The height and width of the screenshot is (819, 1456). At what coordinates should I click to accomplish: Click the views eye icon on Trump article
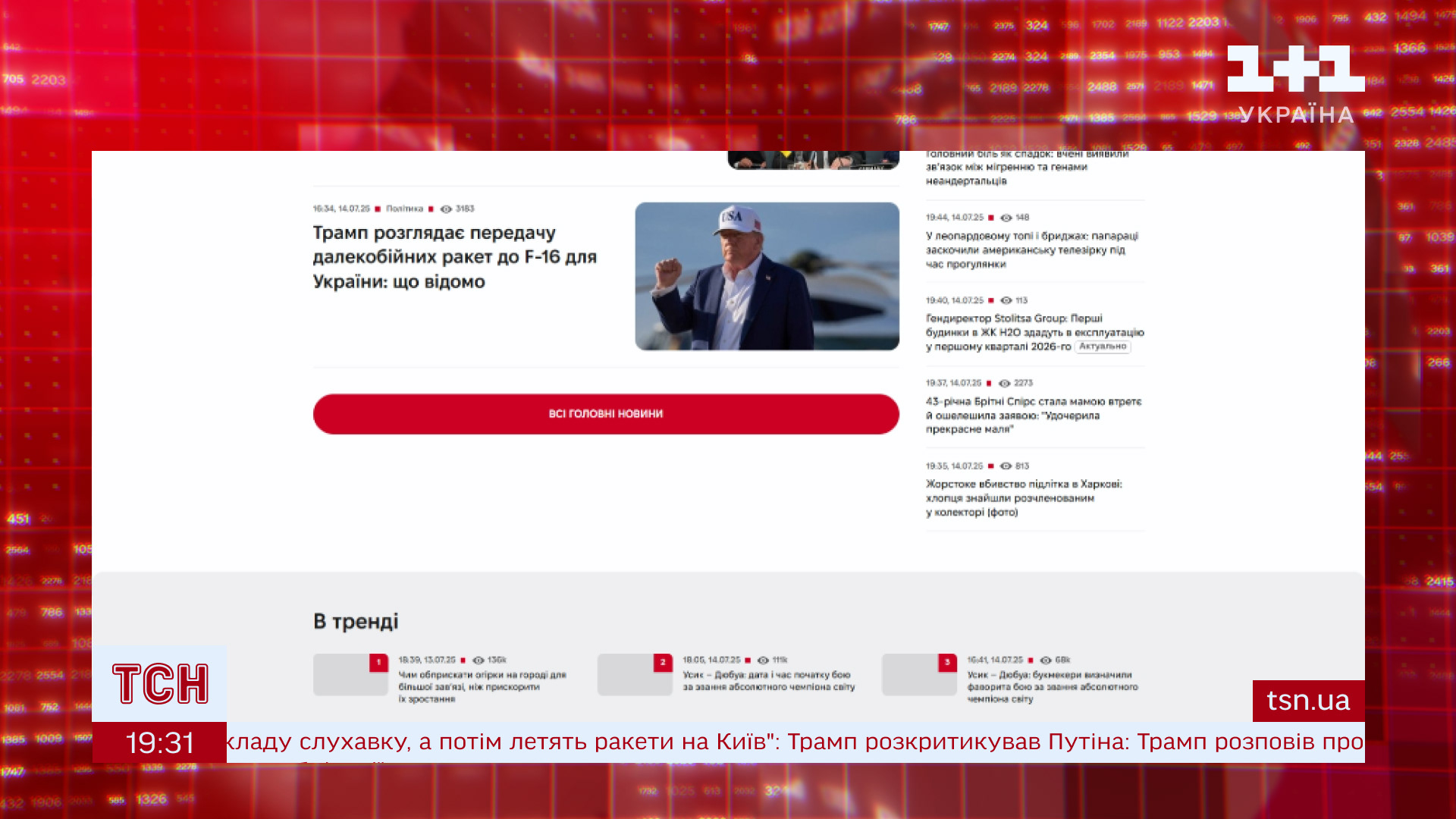coord(446,209)
